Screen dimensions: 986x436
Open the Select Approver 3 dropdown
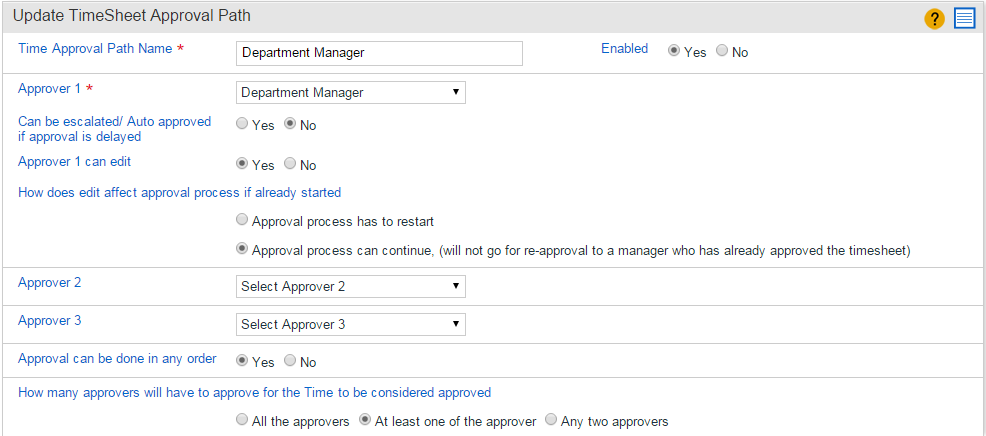[351, 324]
